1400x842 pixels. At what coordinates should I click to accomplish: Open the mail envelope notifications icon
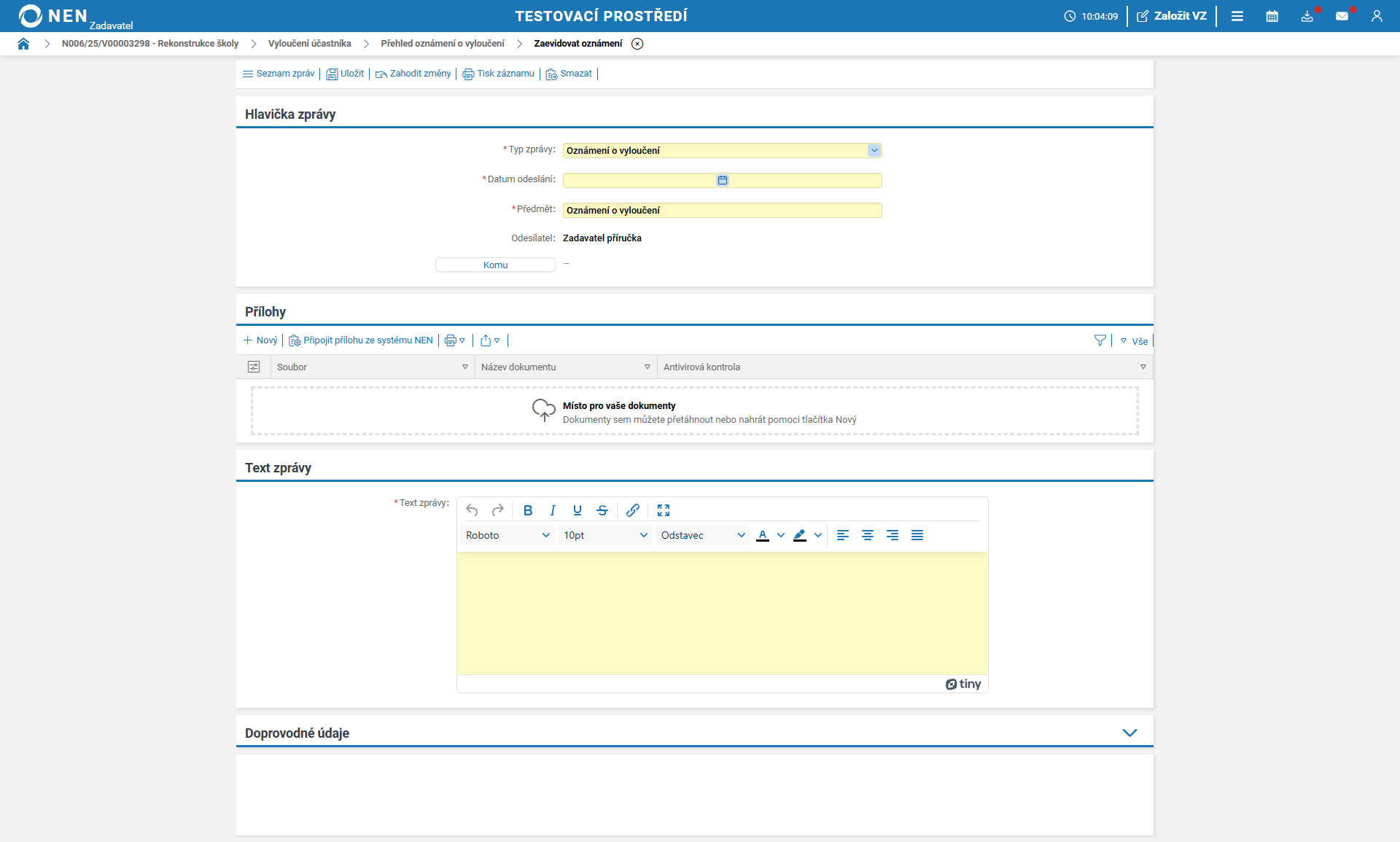click(1342, 16)
